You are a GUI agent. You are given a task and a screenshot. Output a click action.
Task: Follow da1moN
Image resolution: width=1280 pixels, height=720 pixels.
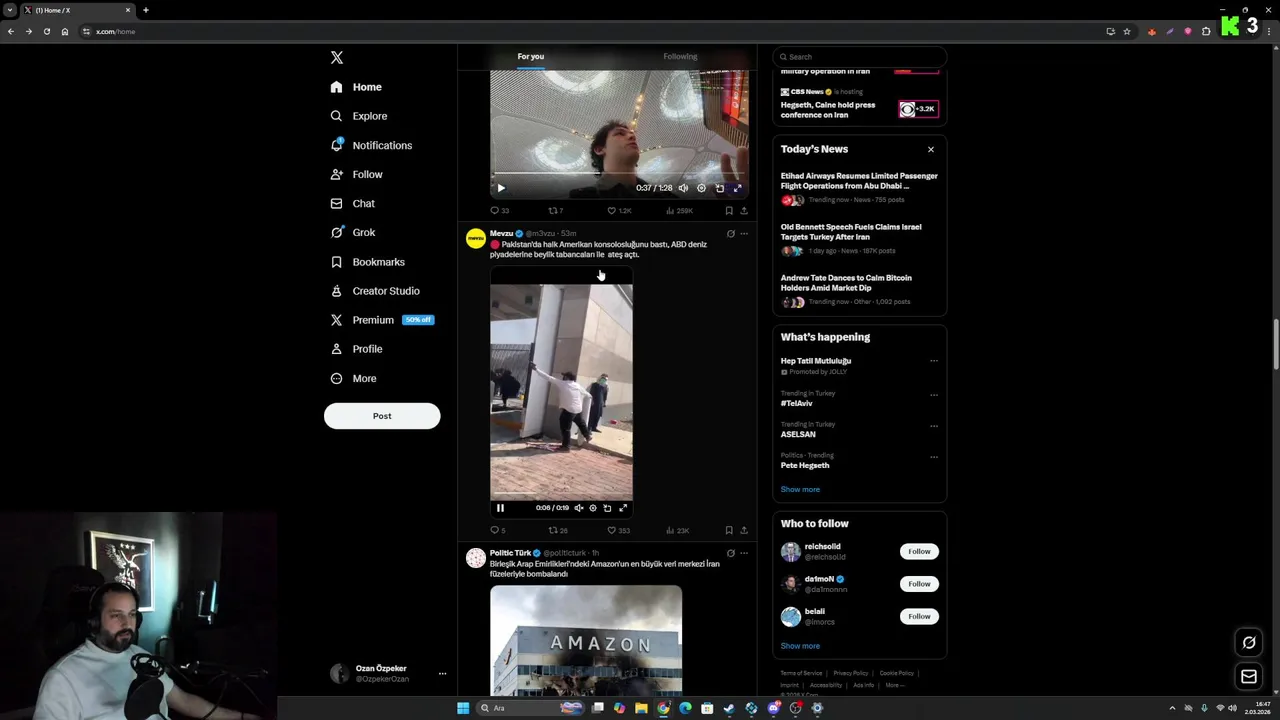pos(919,584)
